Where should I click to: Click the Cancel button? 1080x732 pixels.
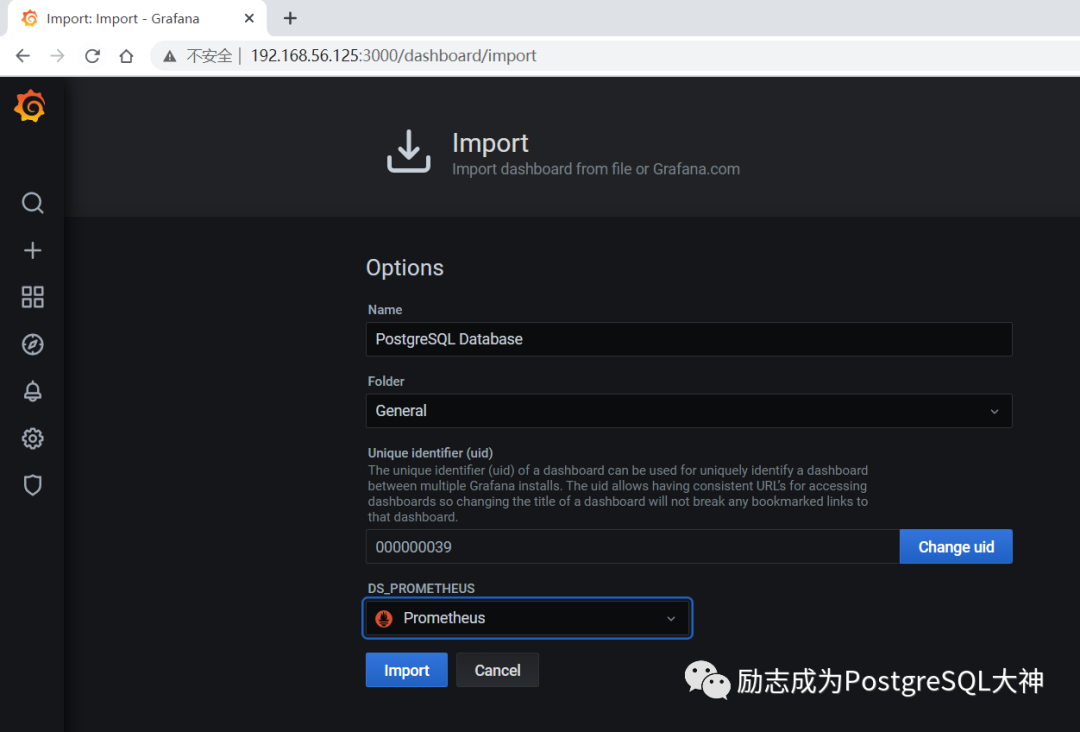click(x=497, y=670)
